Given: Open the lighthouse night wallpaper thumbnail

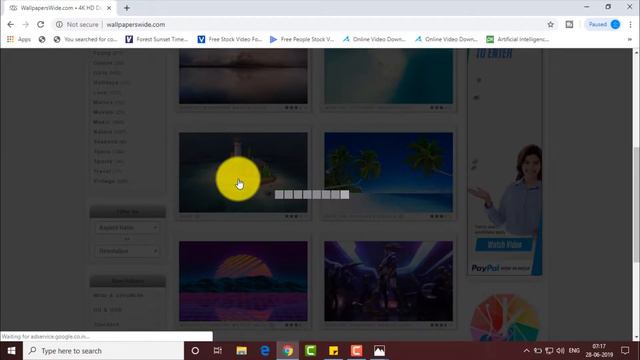Looking at the screenshot, I should [243, 172].
